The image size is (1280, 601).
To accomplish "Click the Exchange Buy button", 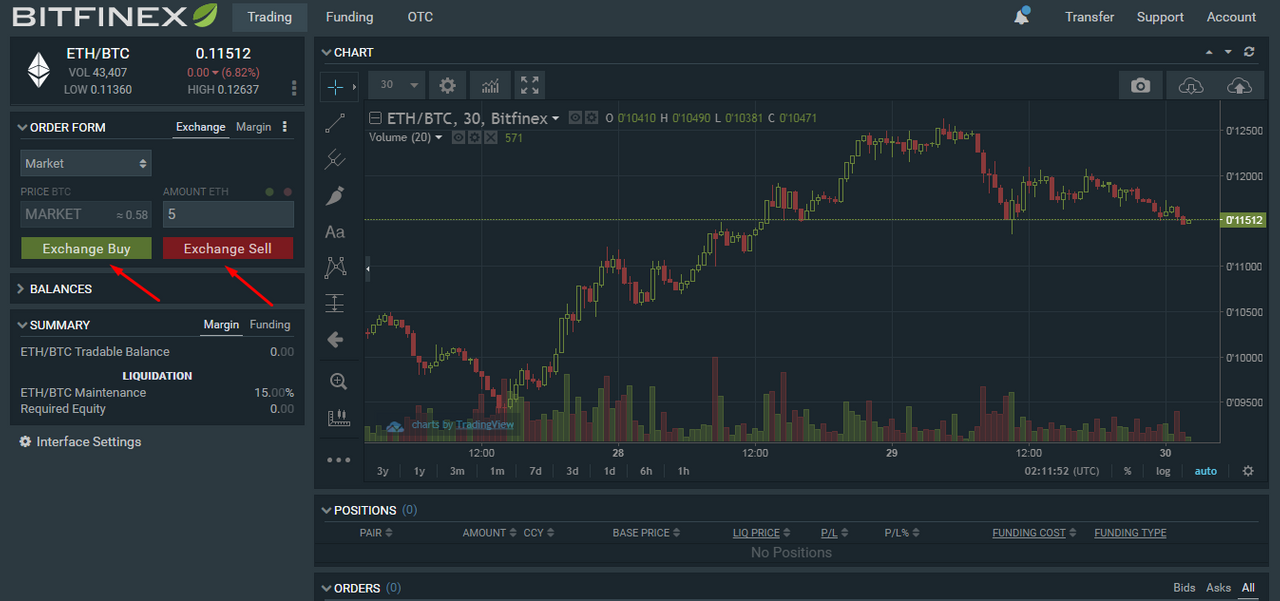I will pyautogui.click(x=86, y=247).
